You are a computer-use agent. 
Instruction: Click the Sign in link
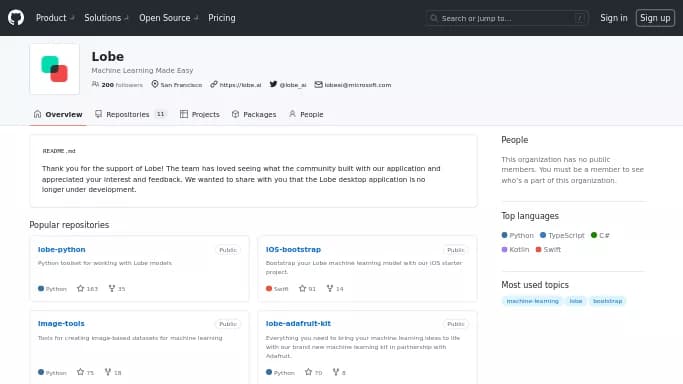(613, 18)
